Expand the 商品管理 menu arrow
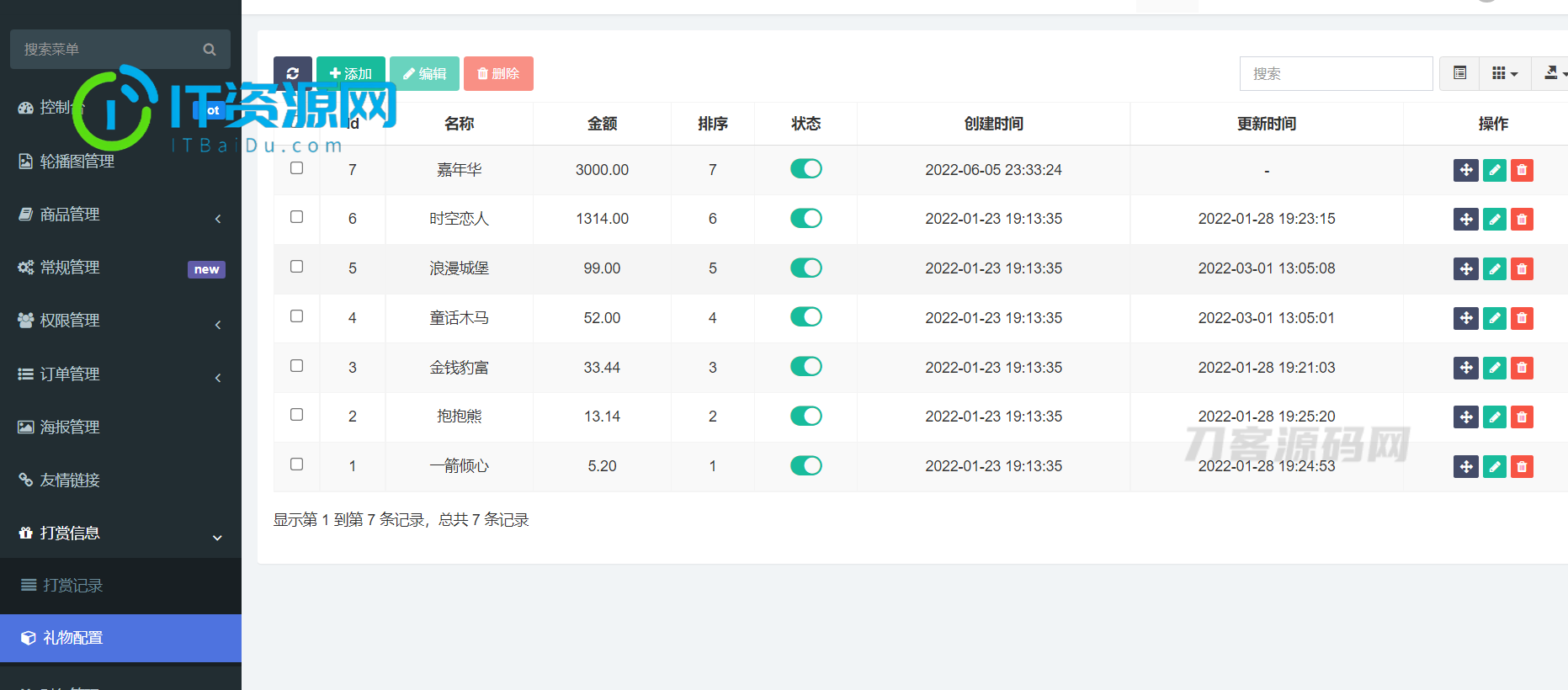Image resolution: width=1568 pixels, height=690 pixels. coord(218,219)
